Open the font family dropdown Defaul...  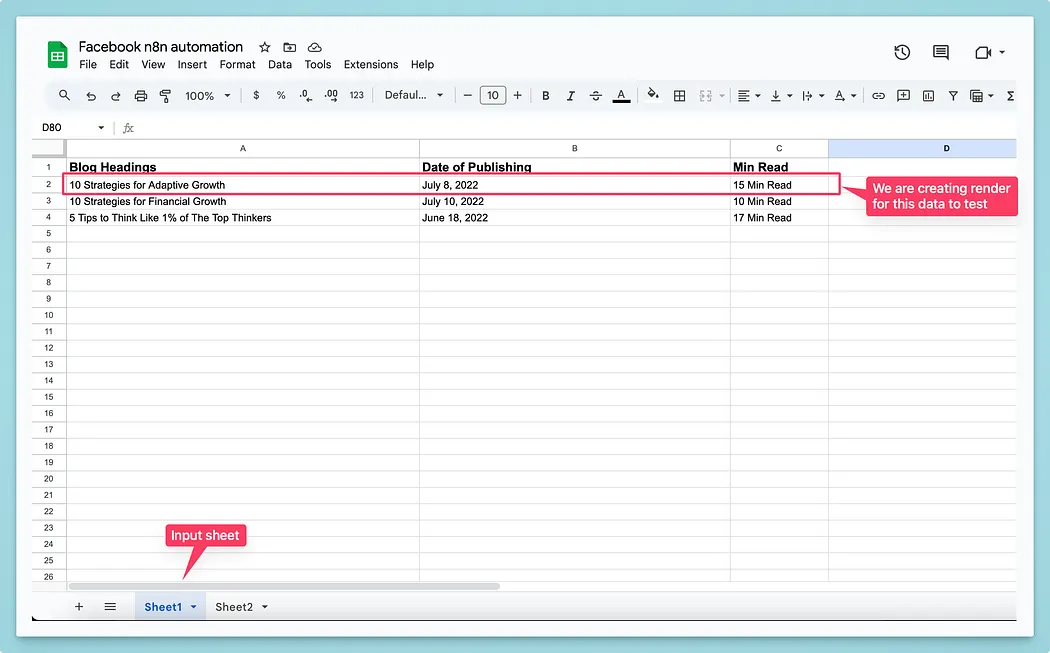point(413,95)
